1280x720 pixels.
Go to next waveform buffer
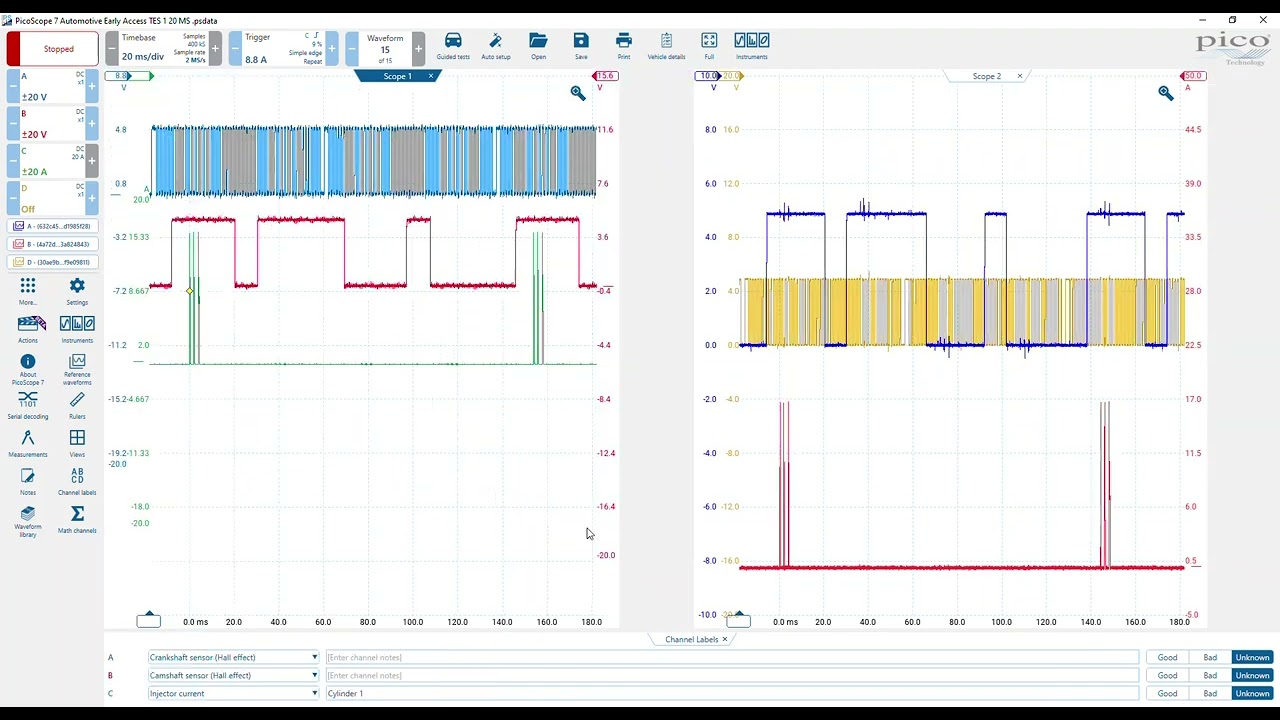point(418,48)
